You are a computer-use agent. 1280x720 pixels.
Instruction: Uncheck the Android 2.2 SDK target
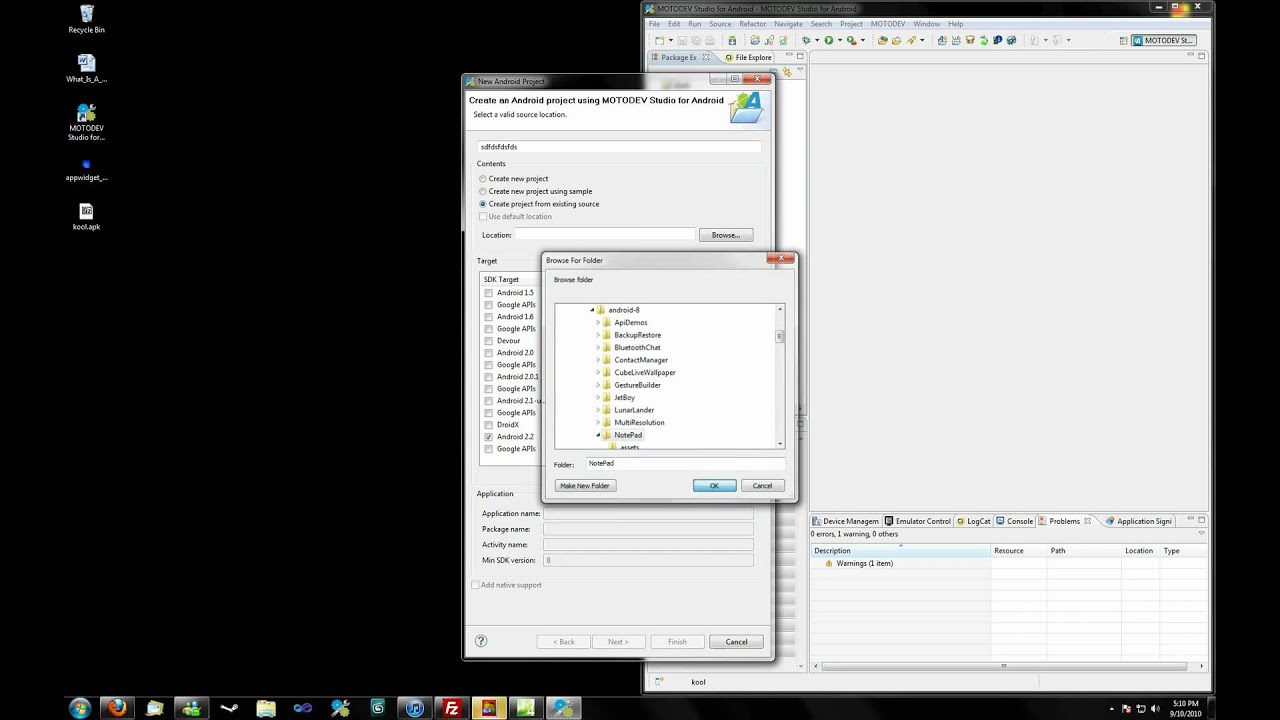(488, 437)
